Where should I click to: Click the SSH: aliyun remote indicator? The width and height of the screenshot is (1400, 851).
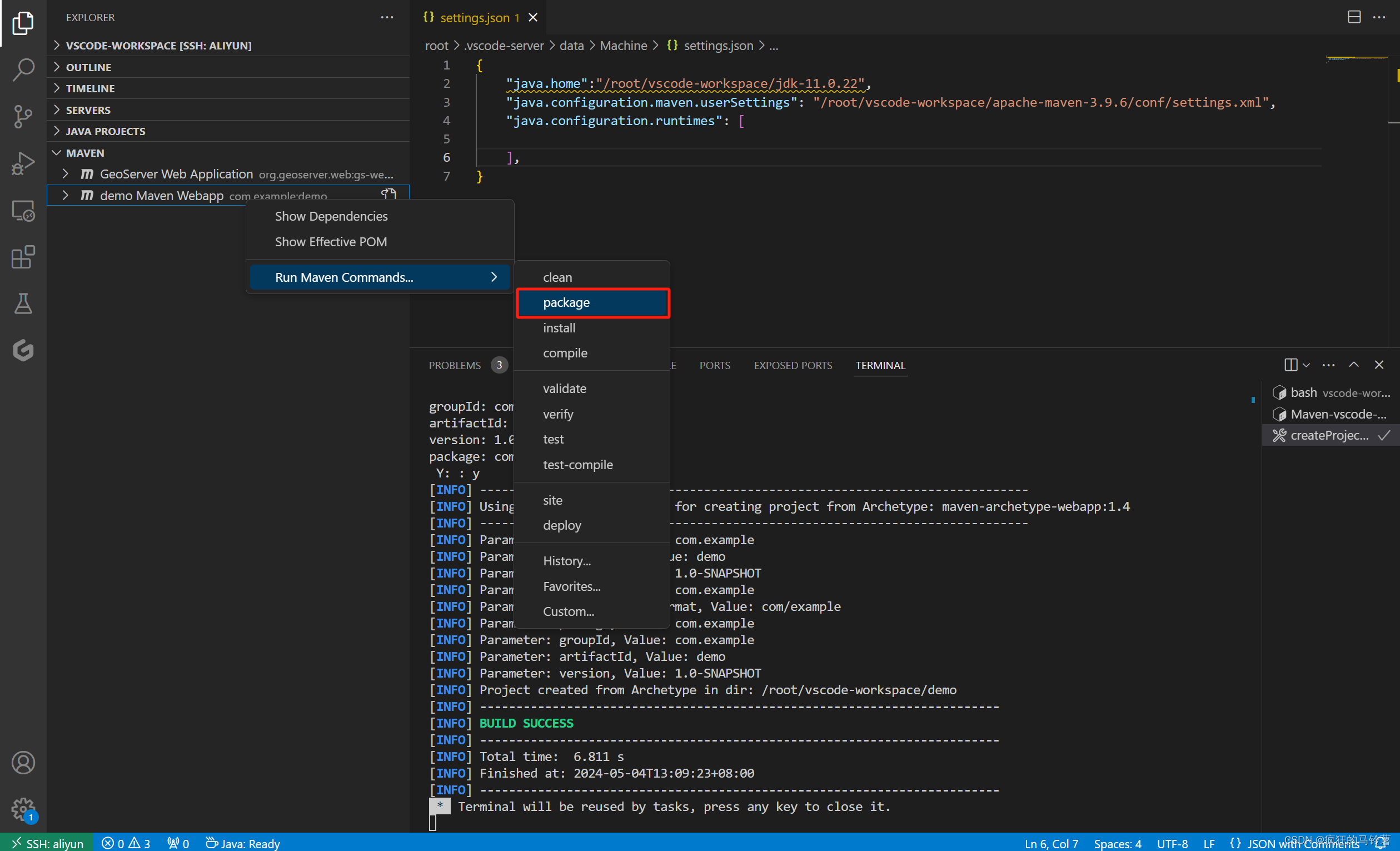[x=47, y=843]
